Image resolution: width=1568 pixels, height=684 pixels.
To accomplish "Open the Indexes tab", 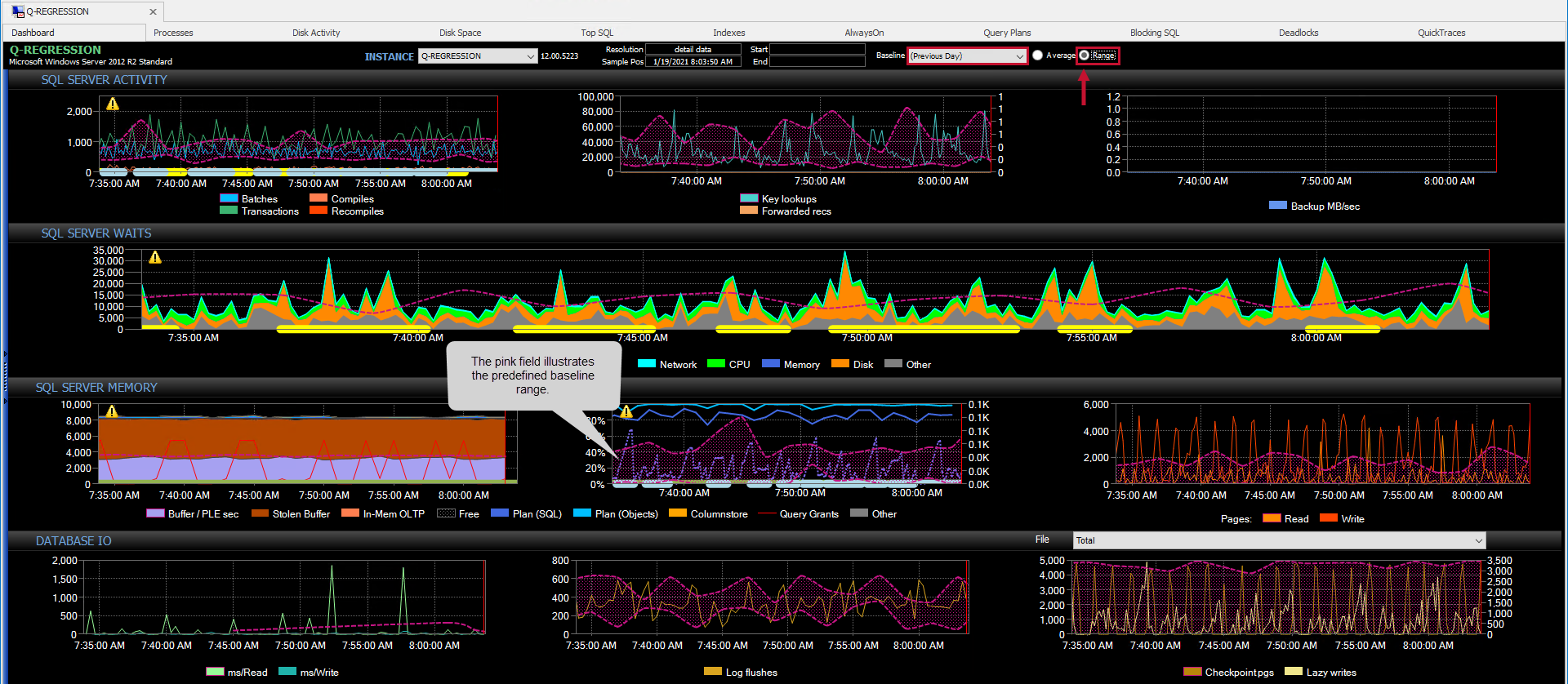I will pos(728,33).
